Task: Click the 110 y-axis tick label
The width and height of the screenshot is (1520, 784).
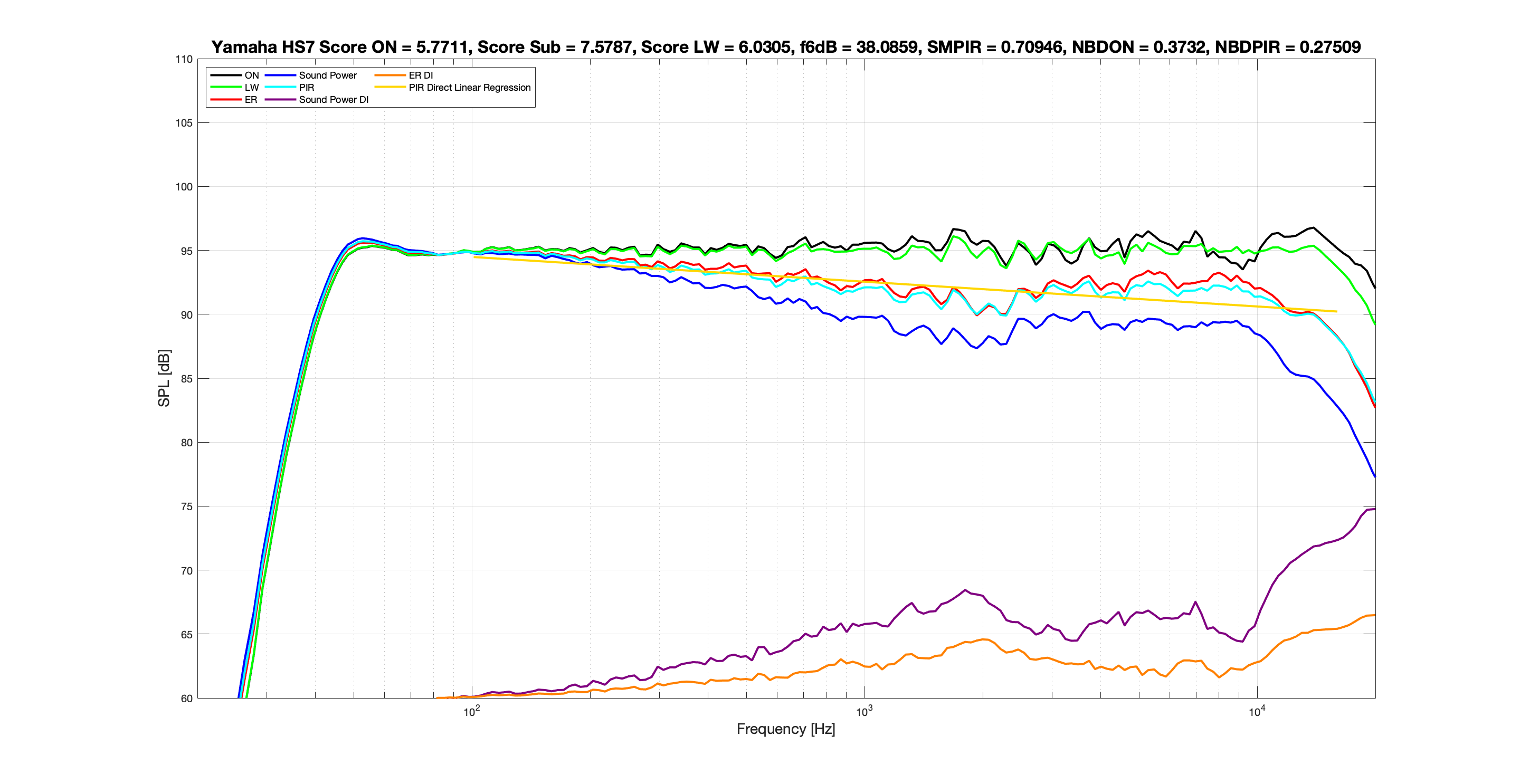Action: coord(184,59)
